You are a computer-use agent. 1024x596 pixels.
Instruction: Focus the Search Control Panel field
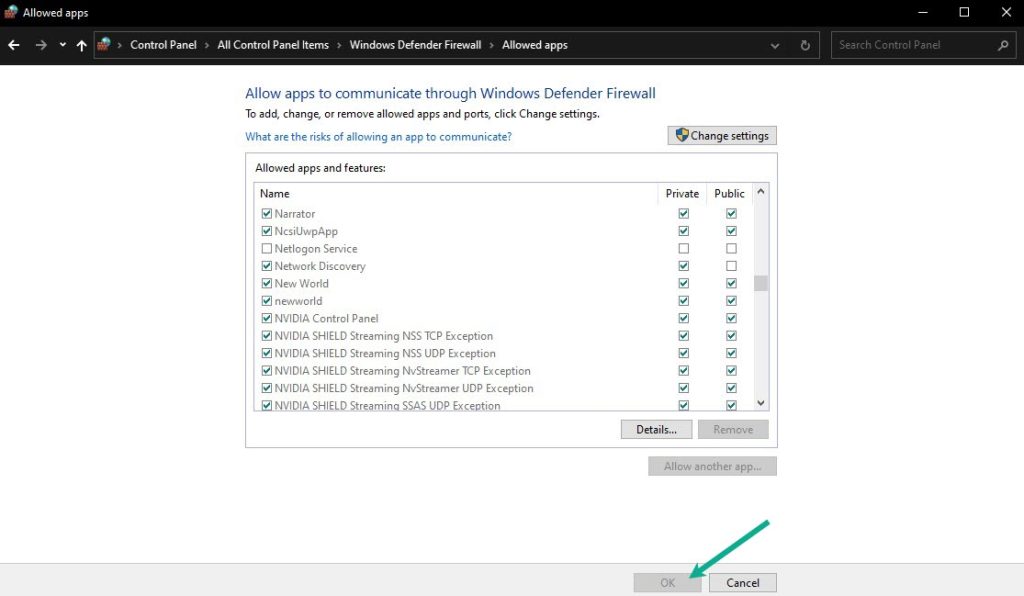pos(923,45)
